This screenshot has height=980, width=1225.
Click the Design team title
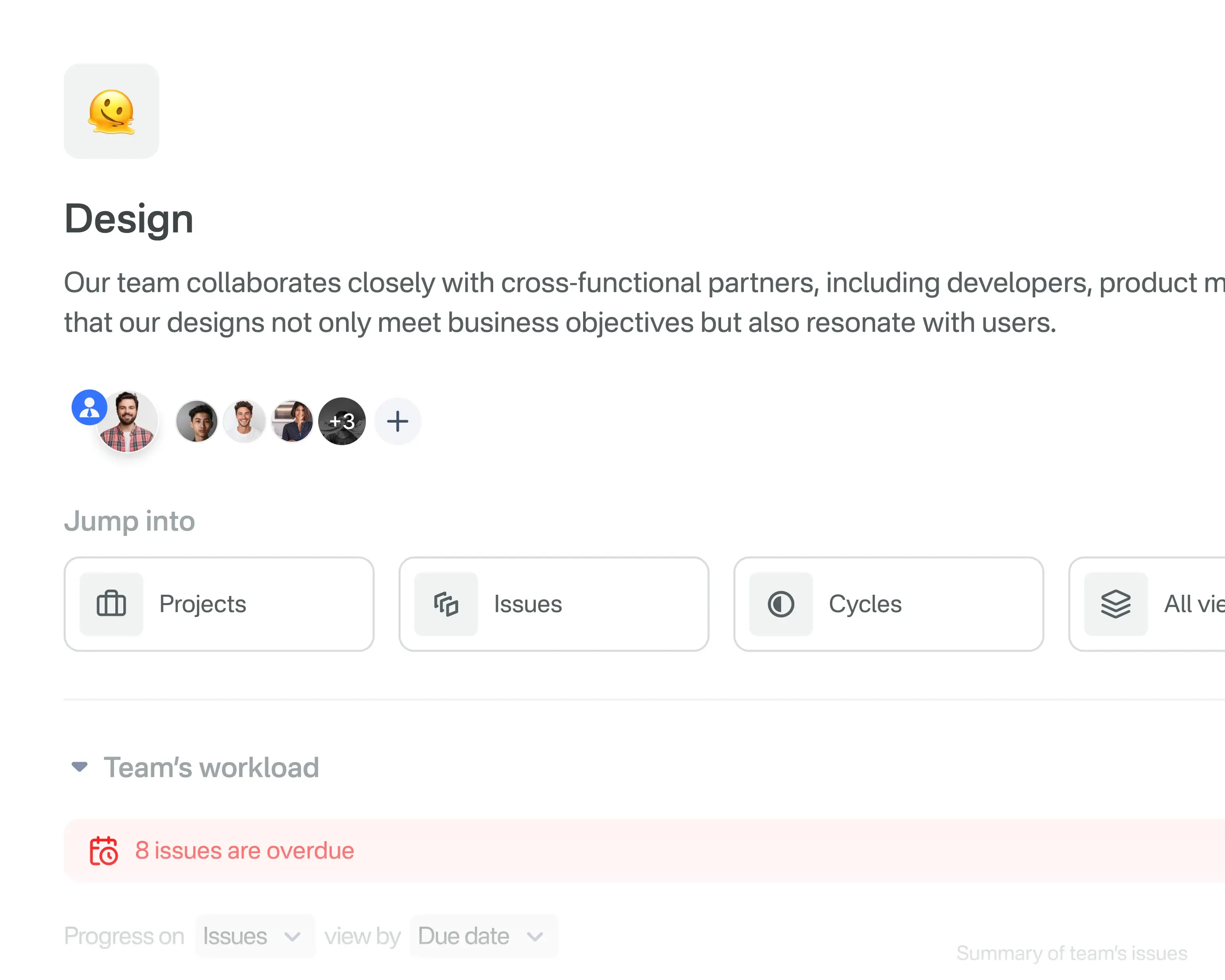pyautogui.click(x=129, y=219)
